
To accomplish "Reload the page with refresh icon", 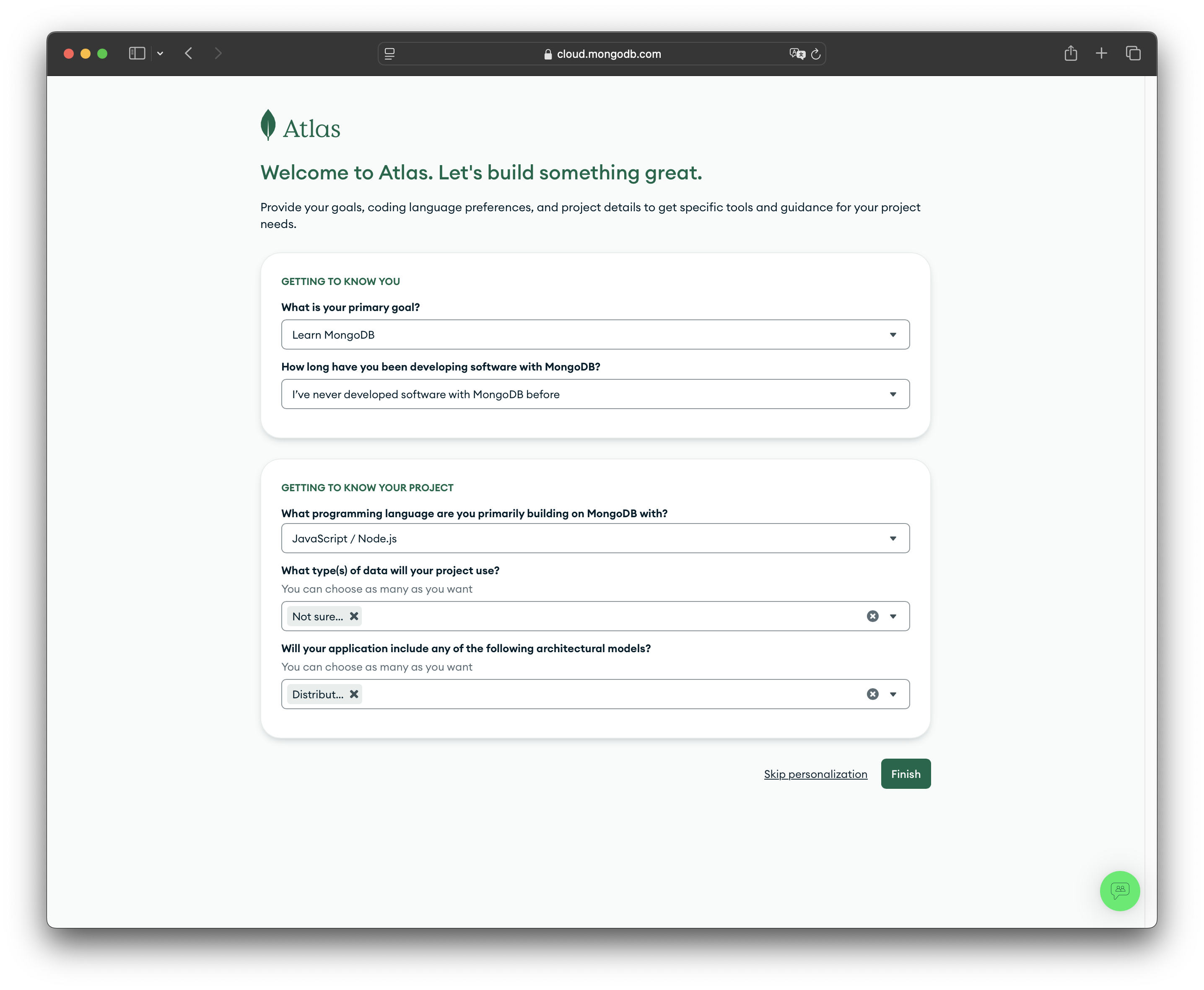I will 816,54.
